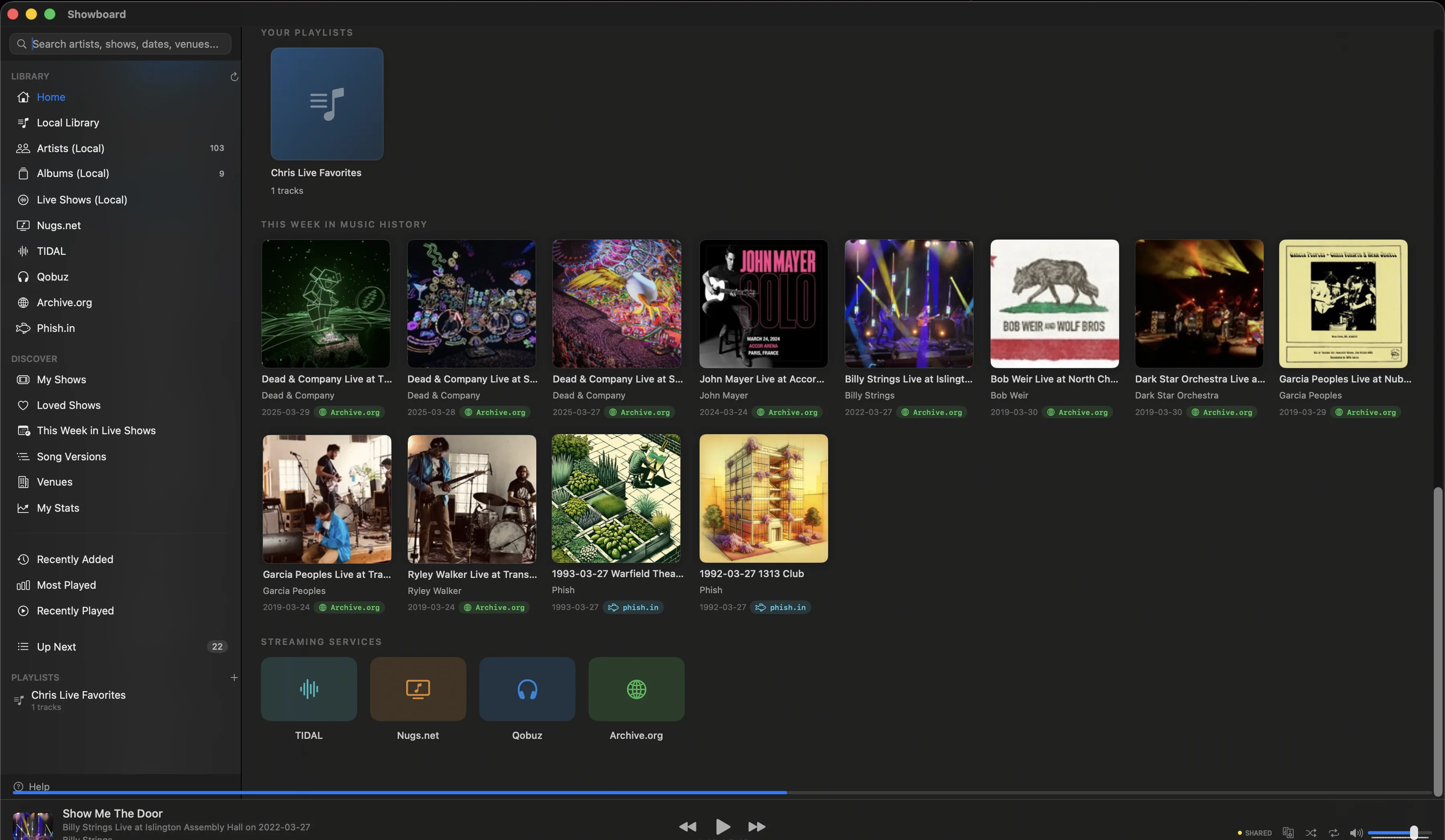Click the library refresh icon
The image size is (1445, 840).
click(234, 76)
